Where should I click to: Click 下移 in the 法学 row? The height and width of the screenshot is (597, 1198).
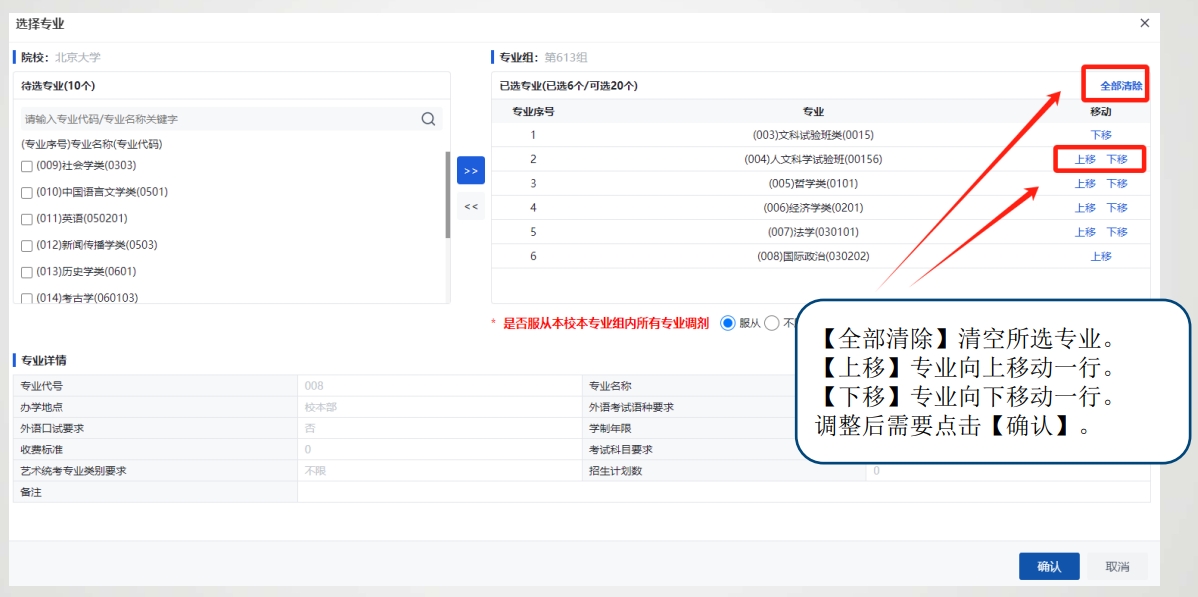[1117, 232]
